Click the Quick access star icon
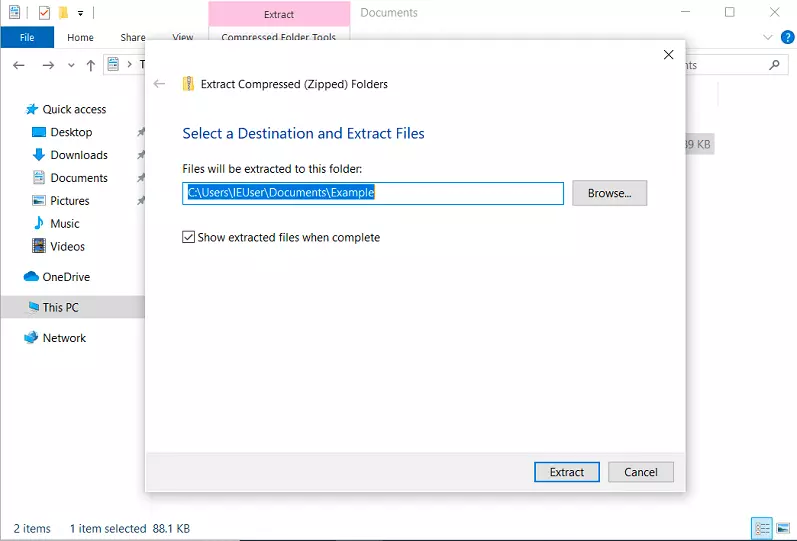This screenshot has width=797, height=541. (x=32, y=109)
